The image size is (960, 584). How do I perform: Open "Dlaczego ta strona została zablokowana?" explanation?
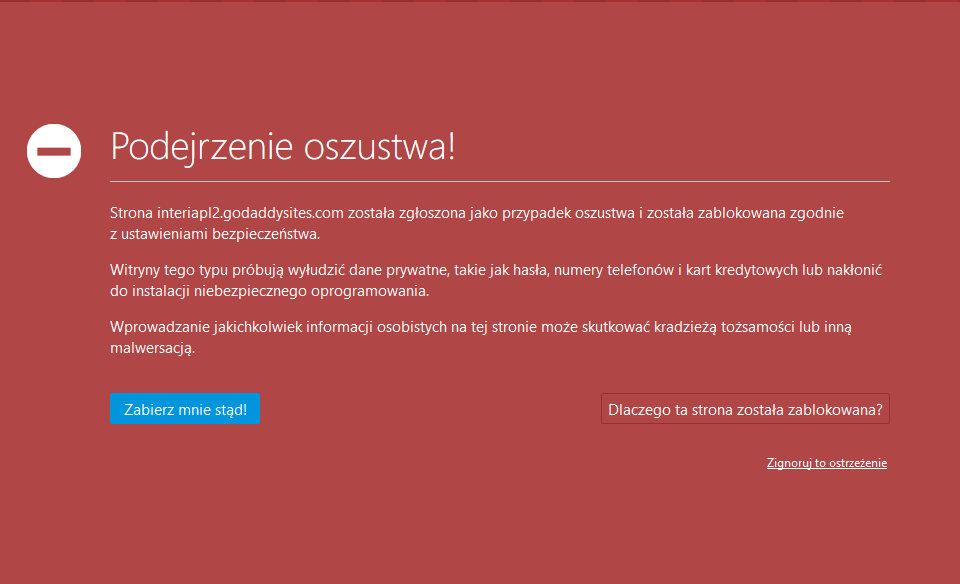click(745, 409)
